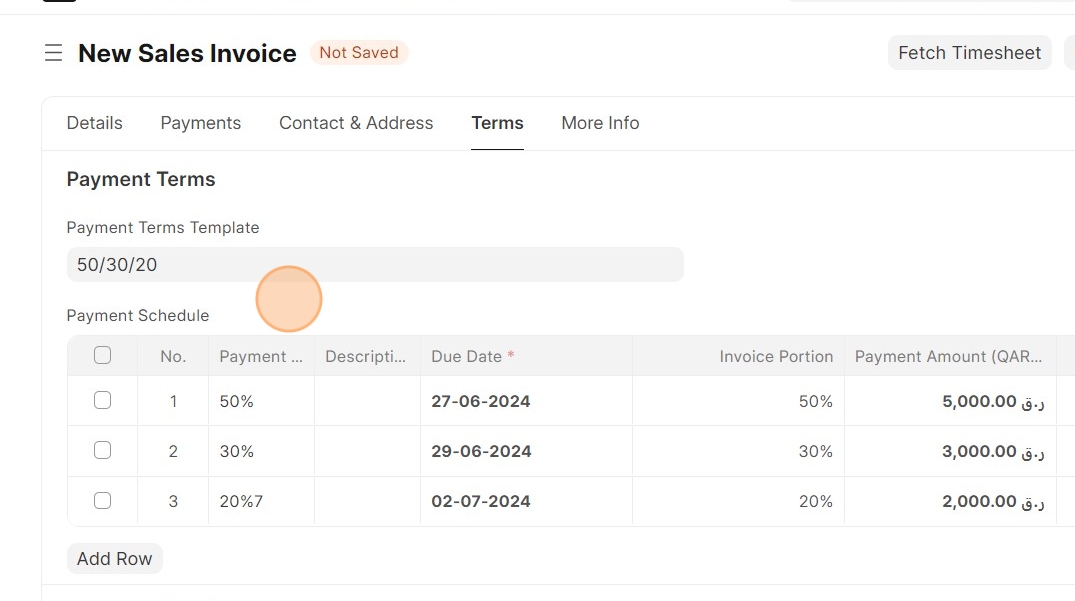Click the Fetch Timesheet button

point(969,53)
